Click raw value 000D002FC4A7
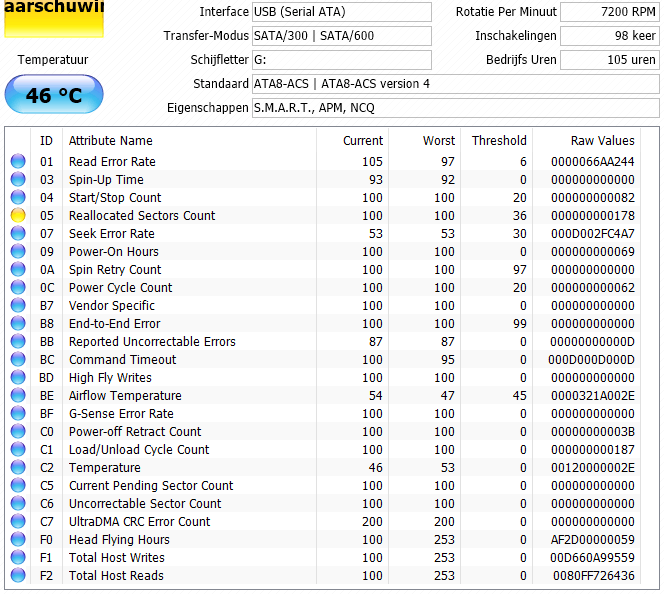Viewport: 664px width, 594px height. coord(592,233)
